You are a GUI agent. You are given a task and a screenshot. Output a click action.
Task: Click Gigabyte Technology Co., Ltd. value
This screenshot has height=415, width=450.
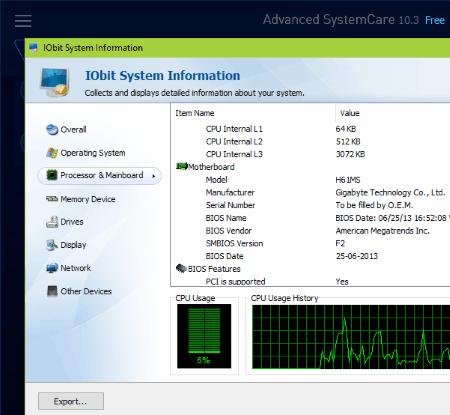pos(390,193)
